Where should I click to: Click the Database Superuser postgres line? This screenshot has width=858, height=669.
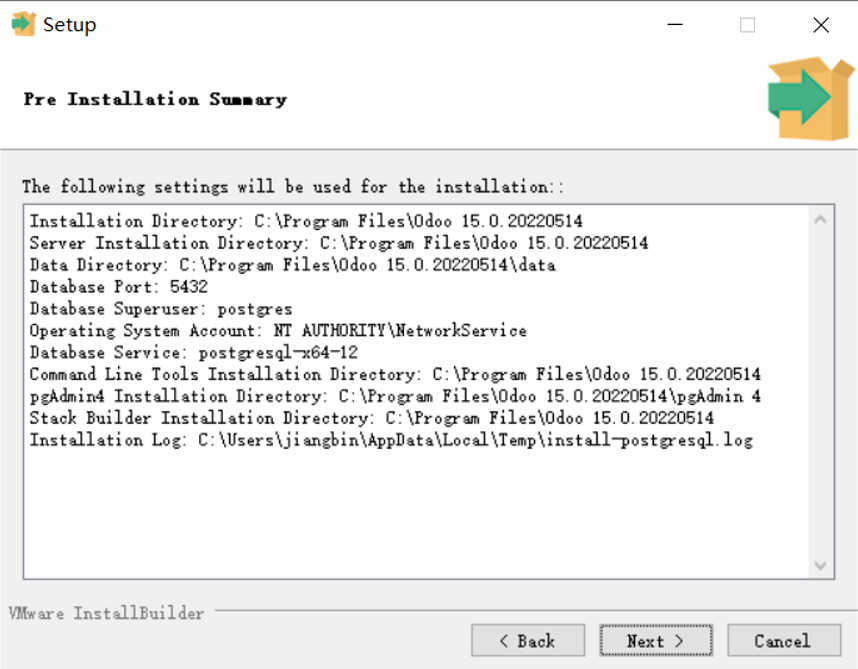click(x=161, y=309)
